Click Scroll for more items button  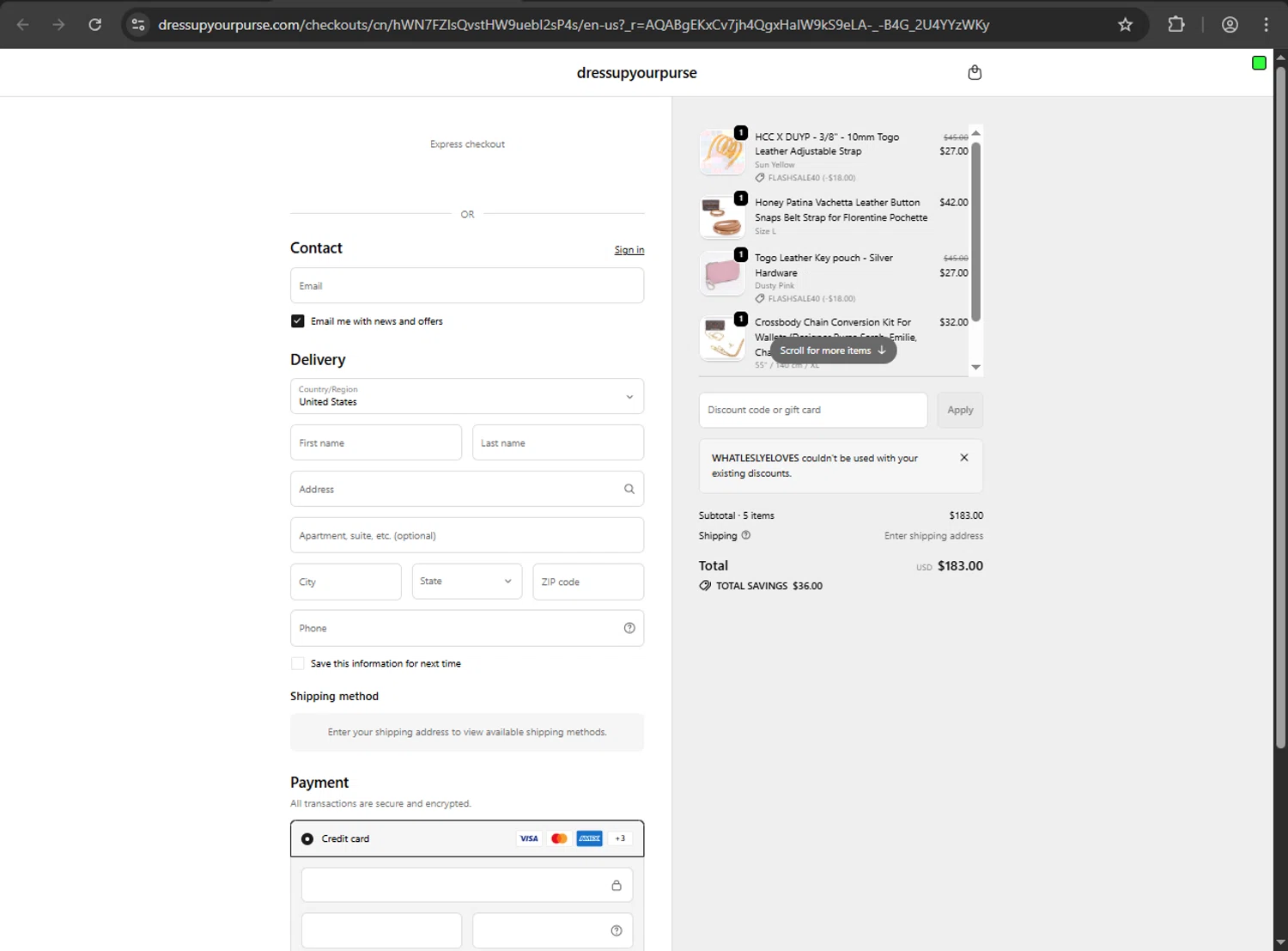833,351
